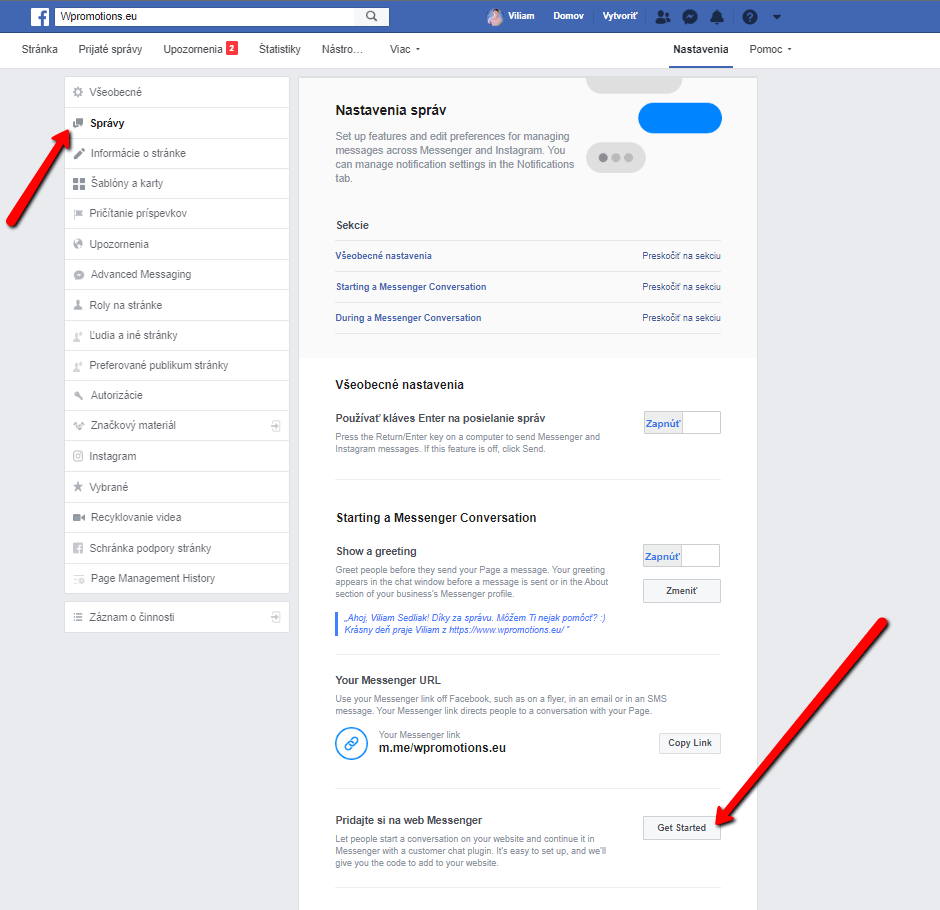Screen dimensions: 940x910
Task: Click the Instagram icon in sidebar
Action: pos(78,456)
